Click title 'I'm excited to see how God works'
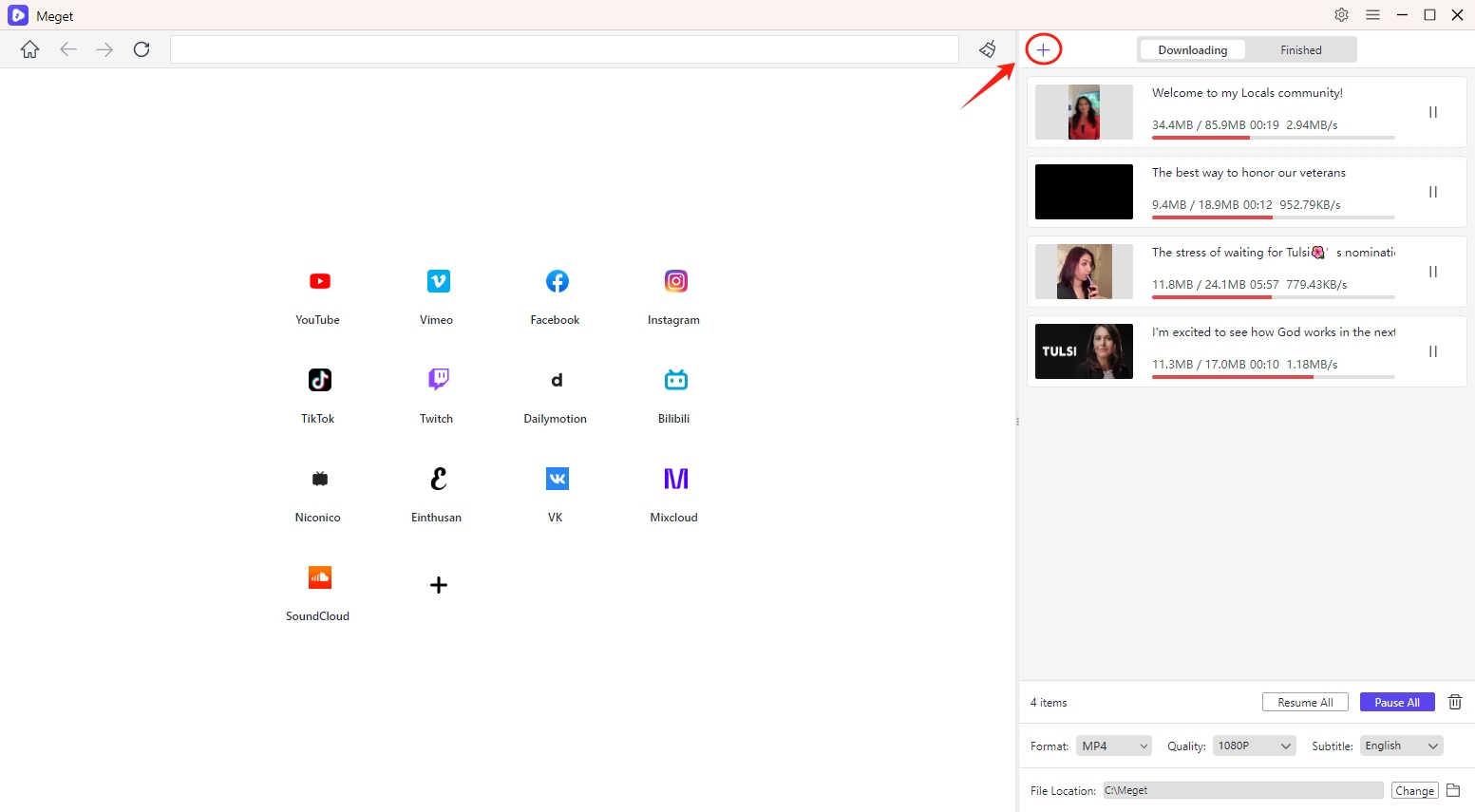This screenshot has height=812, width=1475. pyautogui.click(x=1274, y=332)
